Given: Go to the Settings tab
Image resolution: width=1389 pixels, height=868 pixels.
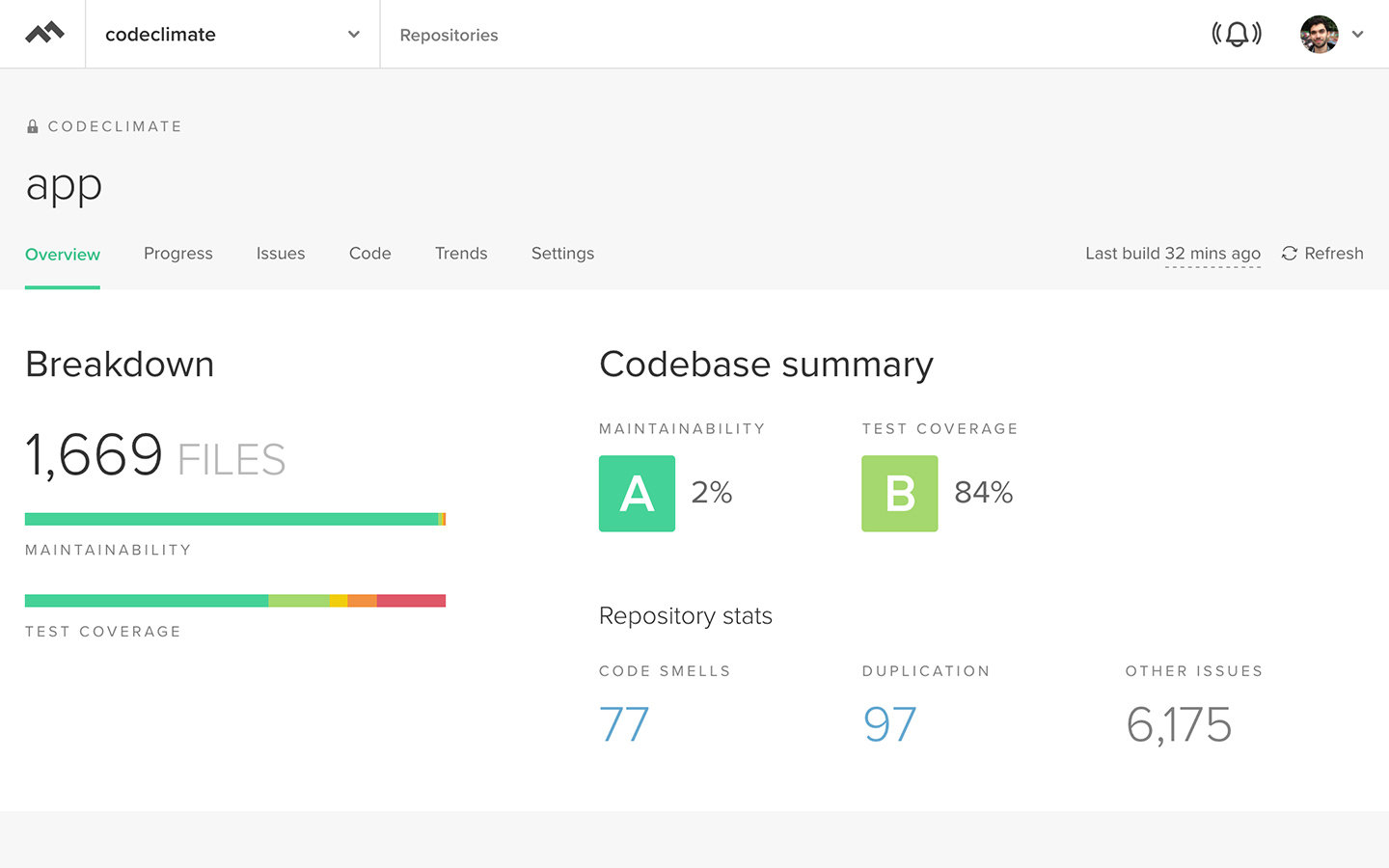Looking at the screenshot, I should point(562,254).
